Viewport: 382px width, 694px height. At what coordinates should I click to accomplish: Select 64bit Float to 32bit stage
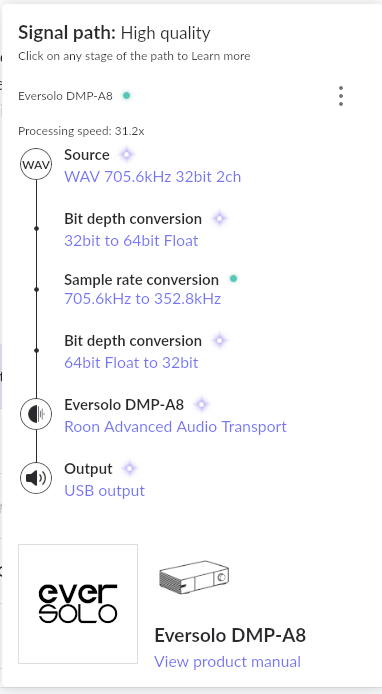[131, 362]
